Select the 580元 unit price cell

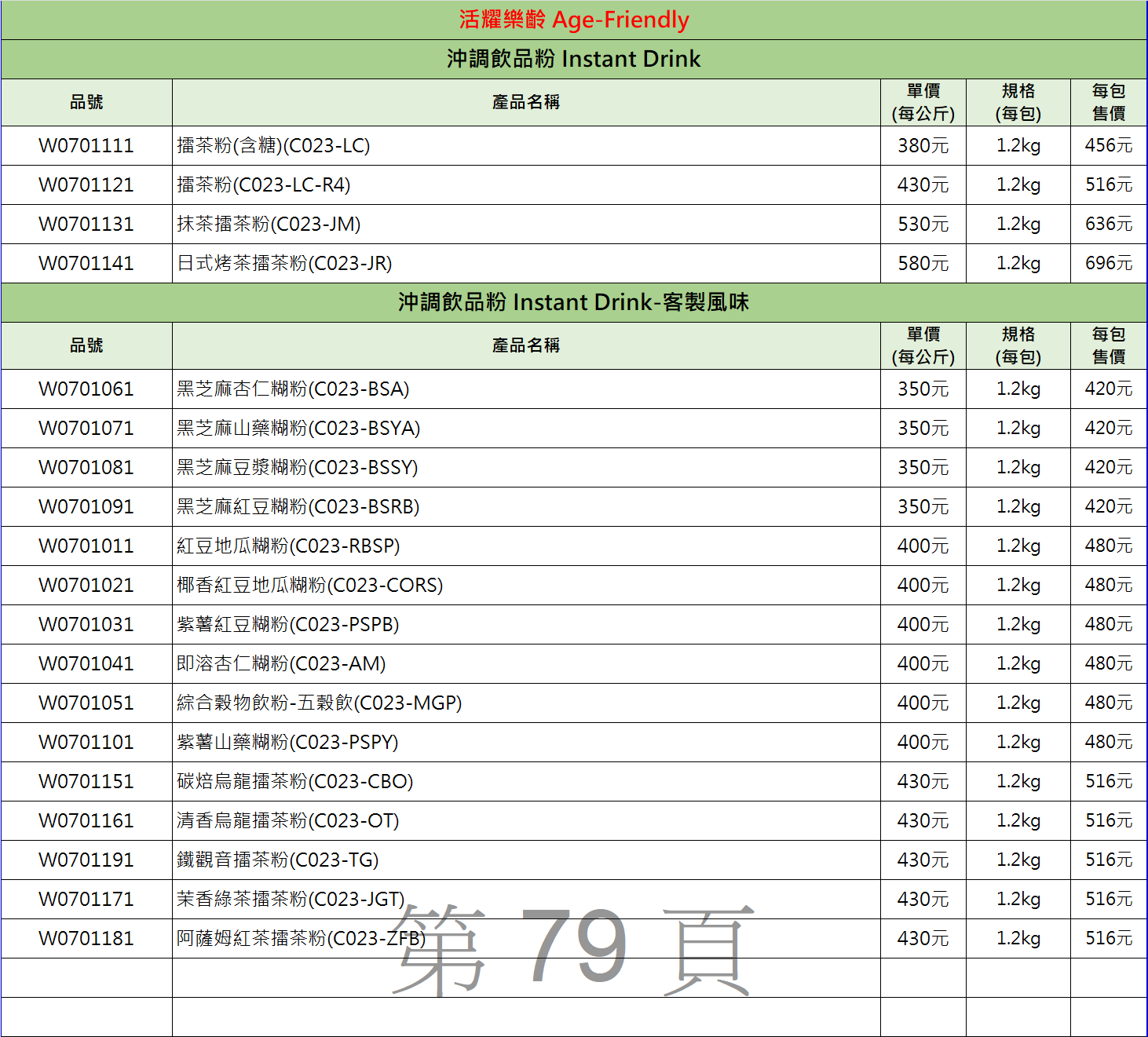click(923, 264)
